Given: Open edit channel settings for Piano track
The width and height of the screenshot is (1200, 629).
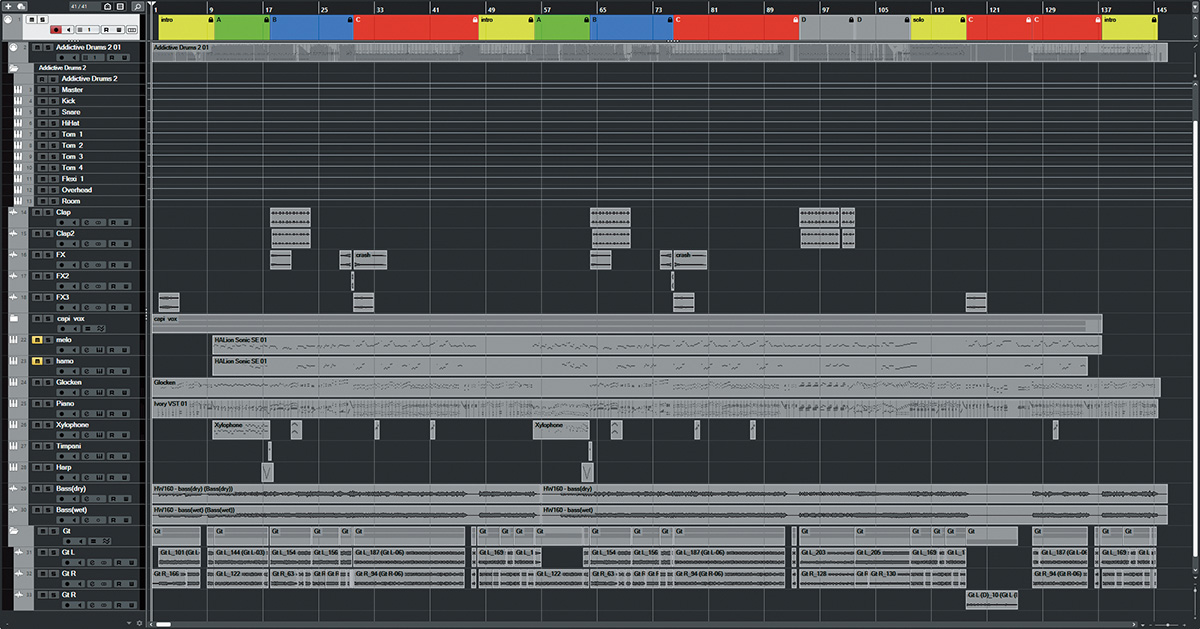Looking at the screenshot, I should 87,413.
